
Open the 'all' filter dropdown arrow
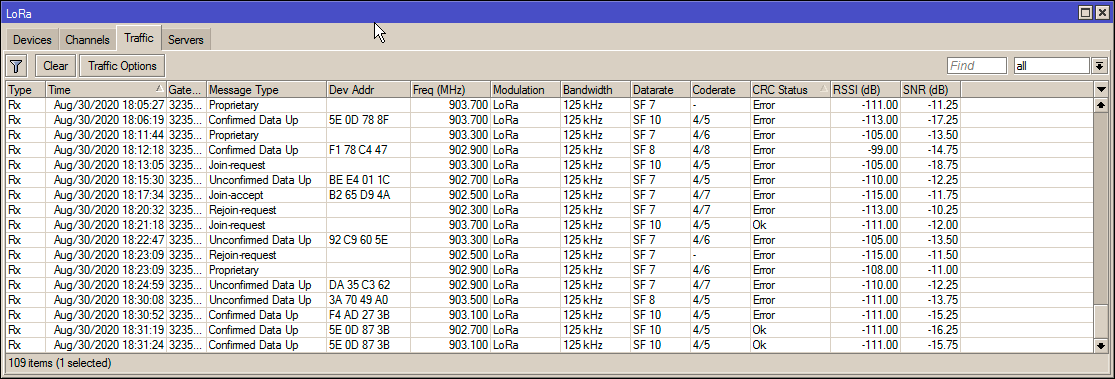point(1099,66)
